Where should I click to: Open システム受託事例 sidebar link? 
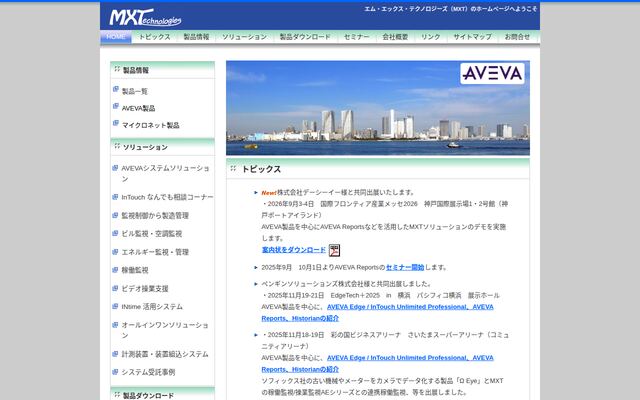[x=148, y=372]
